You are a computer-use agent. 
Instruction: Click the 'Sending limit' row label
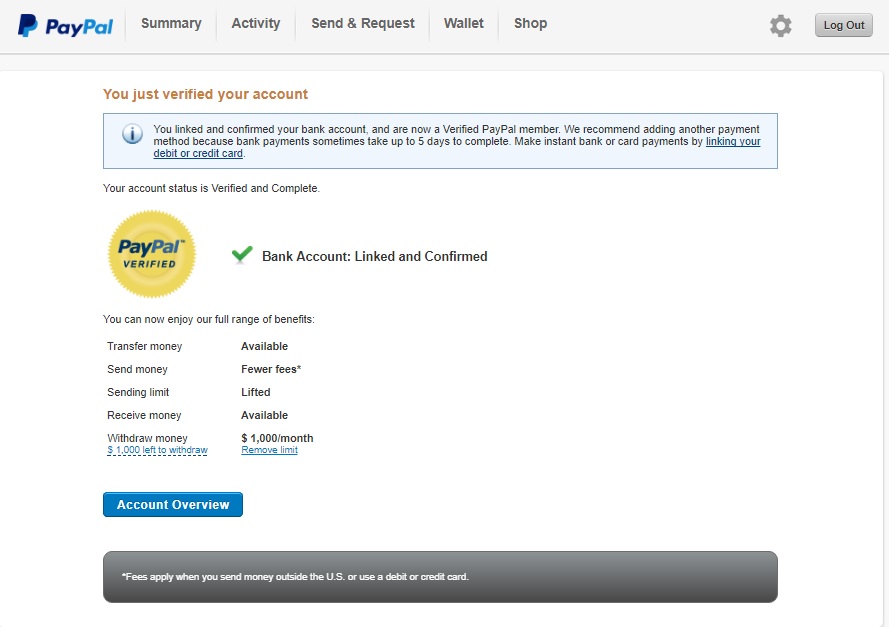(x=138, y=392)
